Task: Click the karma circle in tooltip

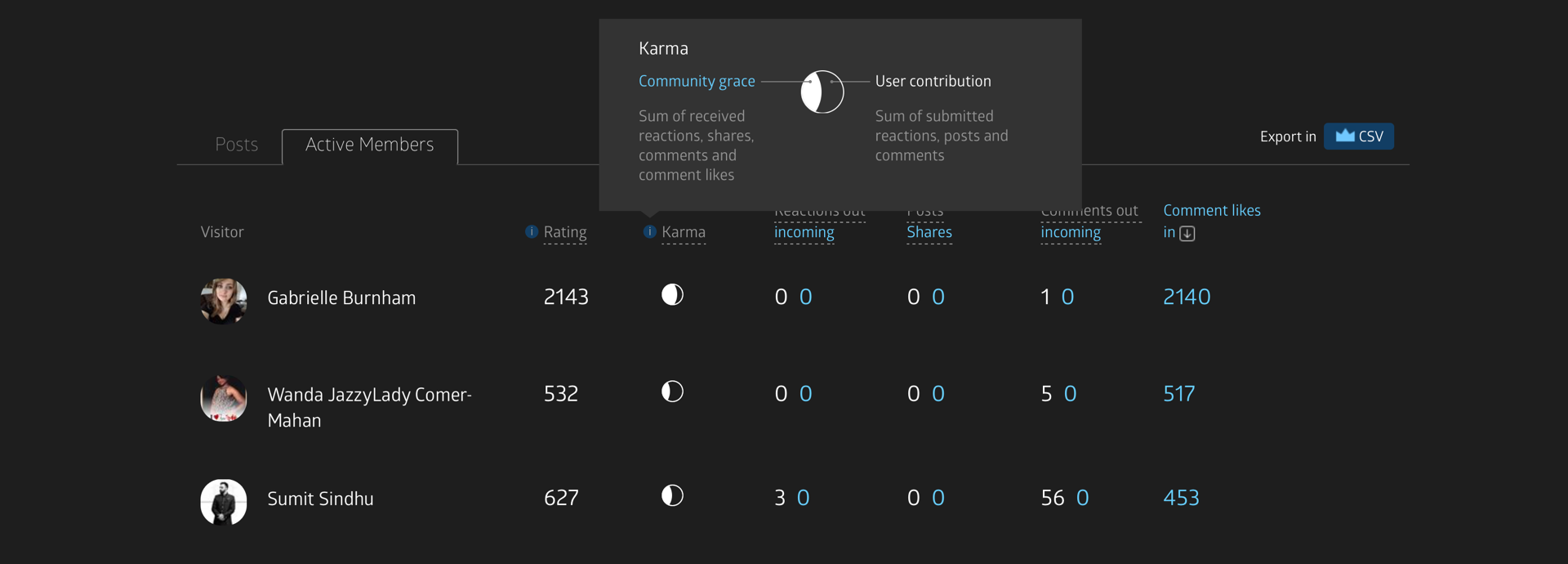Action: point(822,92)
